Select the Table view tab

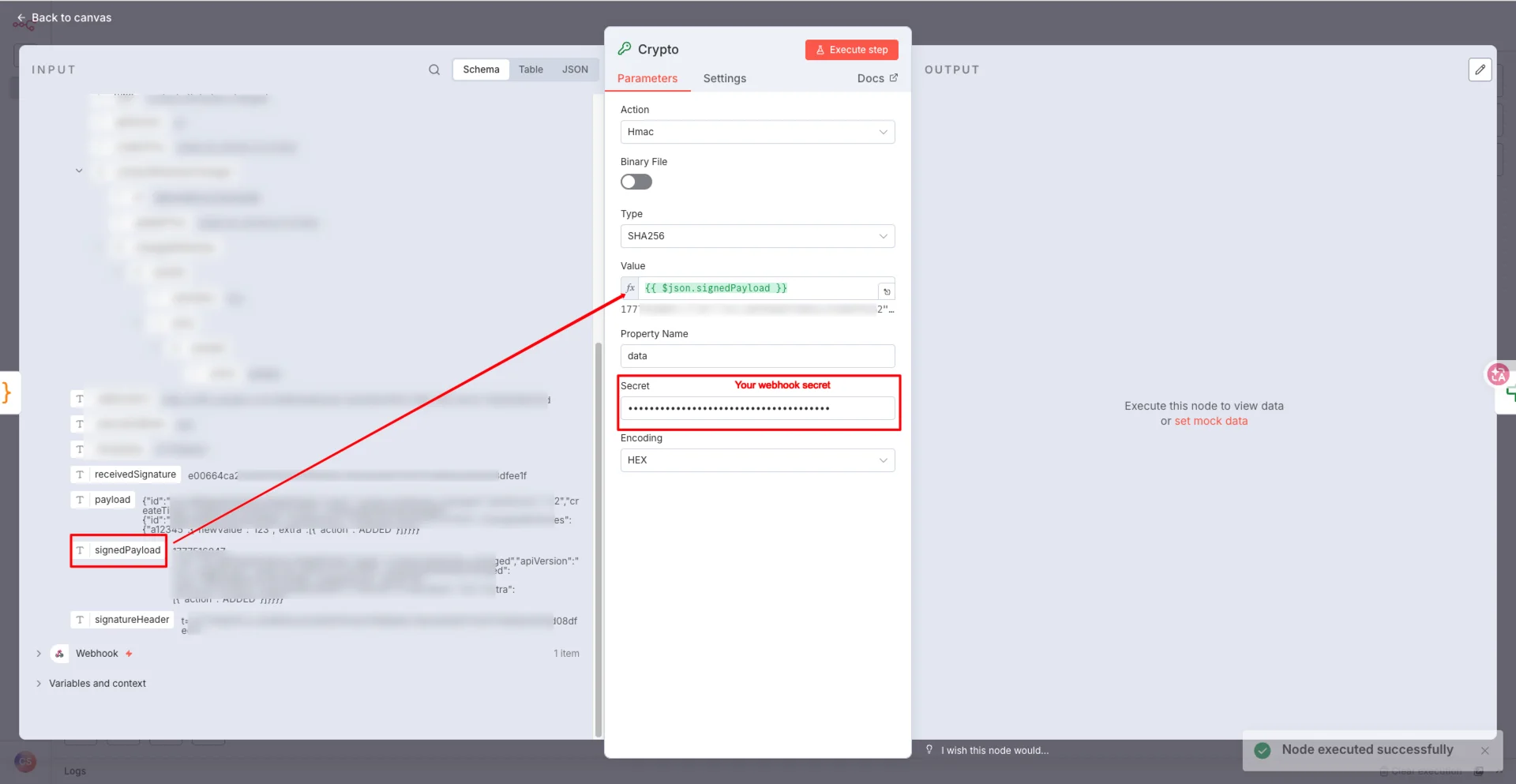pos(531,69)
